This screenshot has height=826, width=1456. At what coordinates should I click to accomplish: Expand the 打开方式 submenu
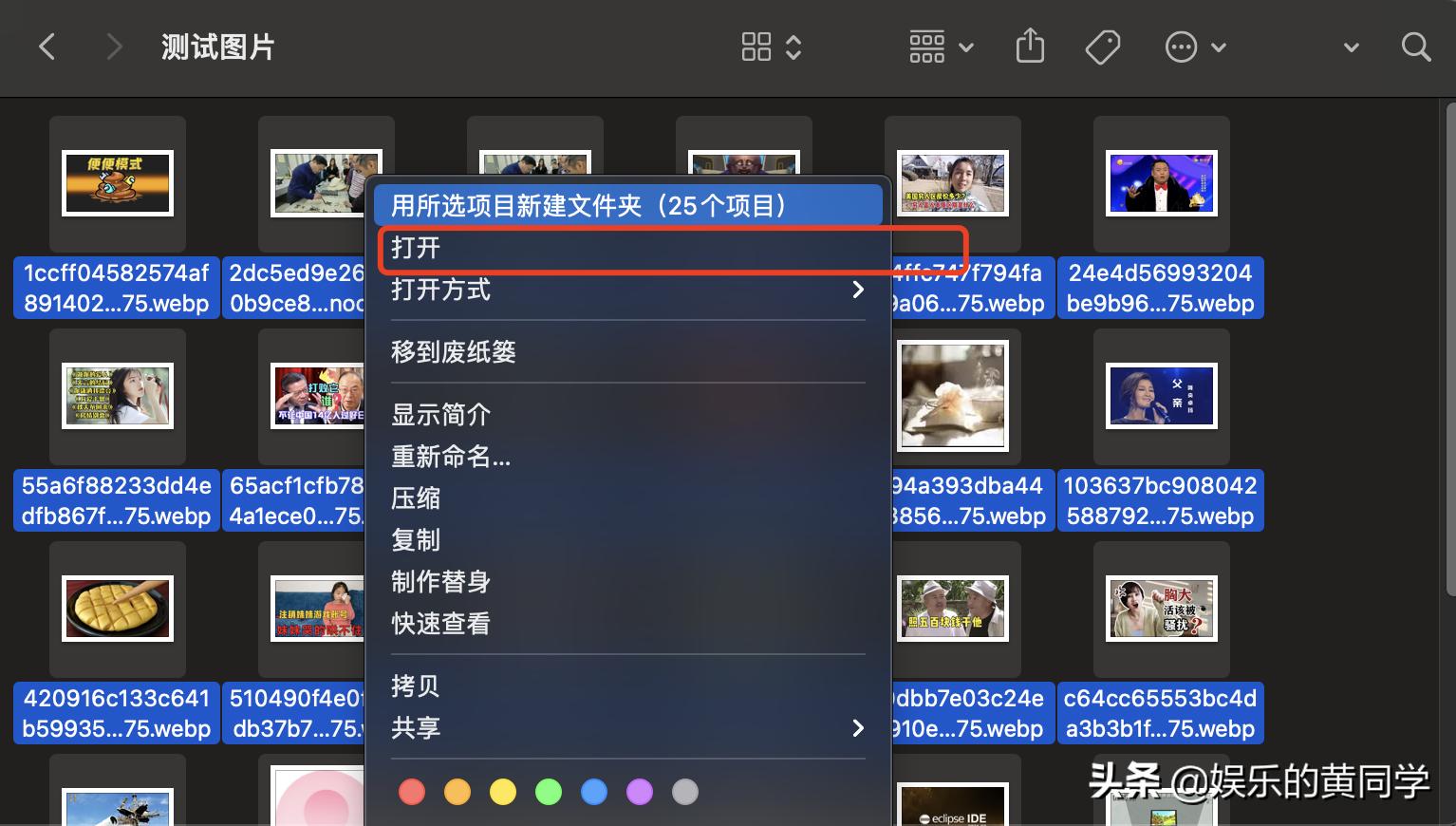pyautogui.click(x=626, y=290)
